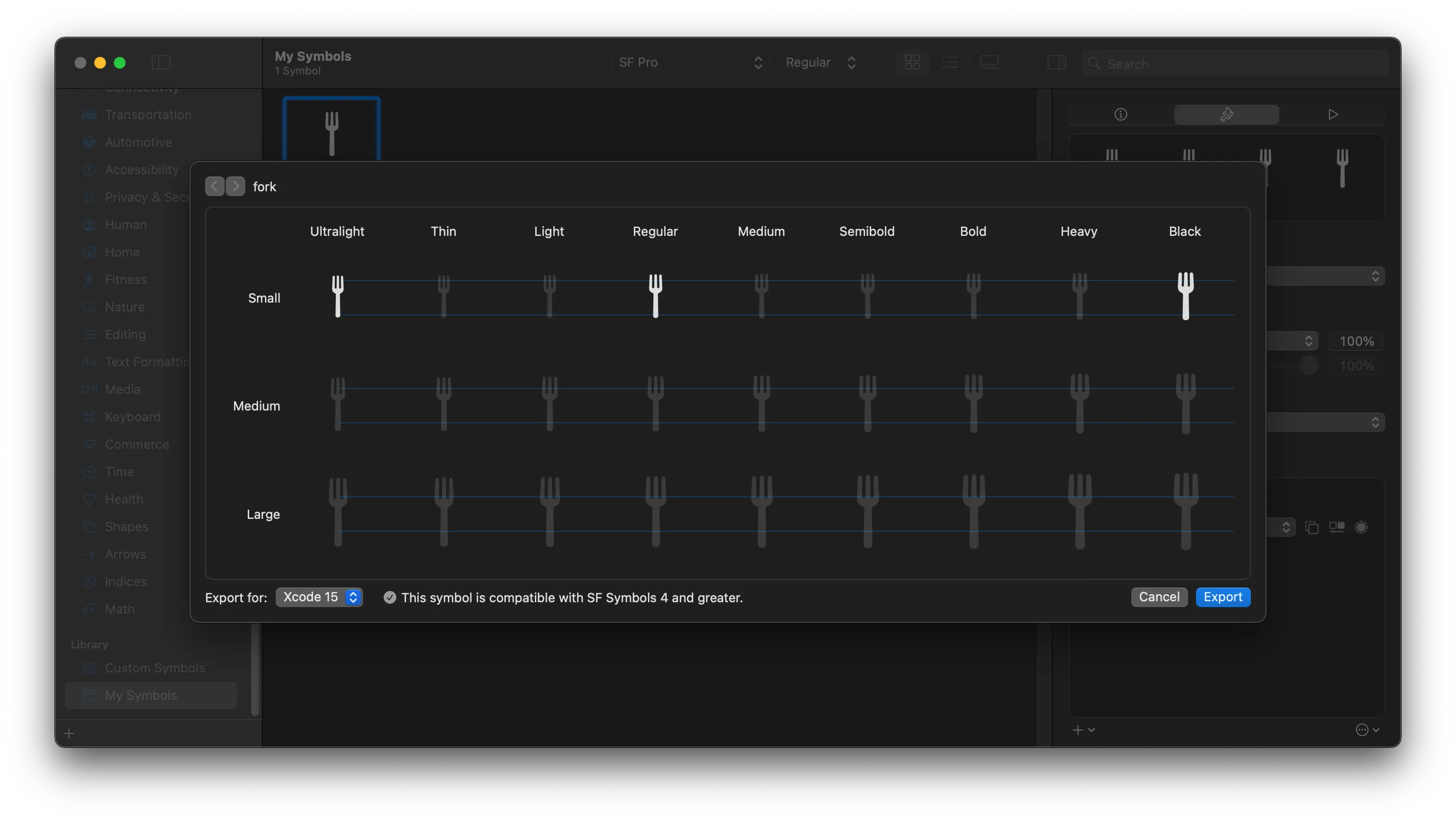Image resolution: width=1456 pixels, height=820 pixels.
Task: Open the Info tab in the inspector
Action: pos(1121,114)
